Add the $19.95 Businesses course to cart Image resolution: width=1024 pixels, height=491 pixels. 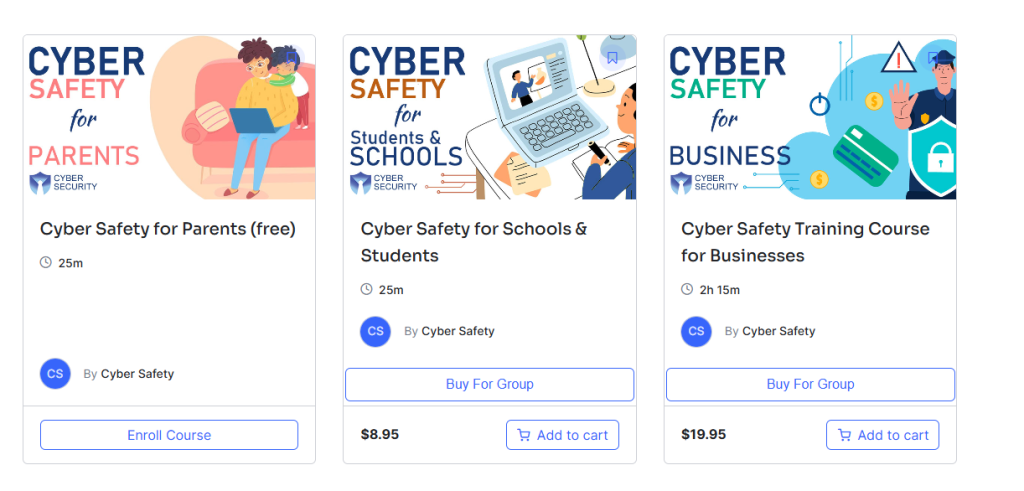point(882,435)
